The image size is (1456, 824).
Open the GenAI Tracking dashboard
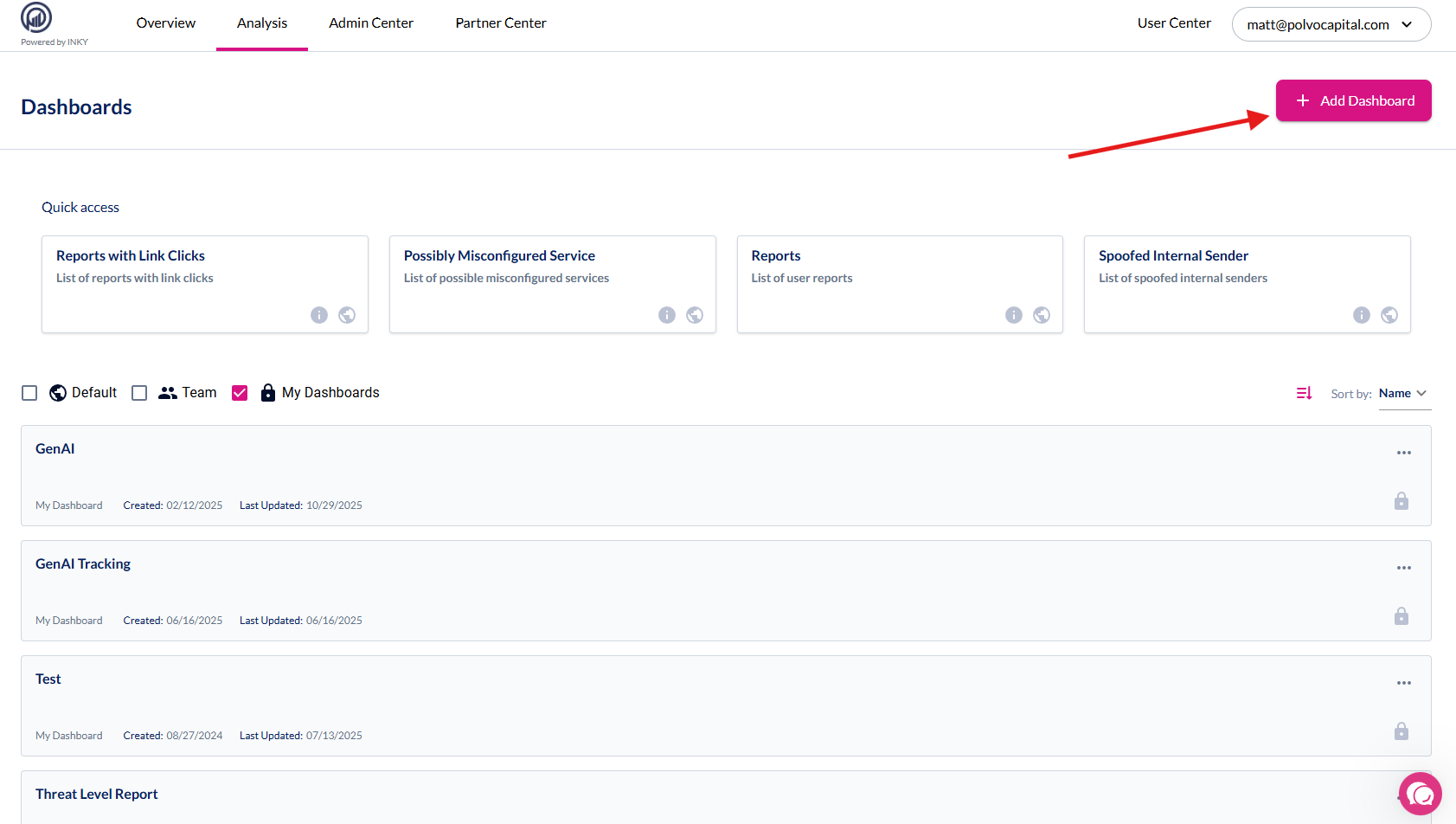726,590
